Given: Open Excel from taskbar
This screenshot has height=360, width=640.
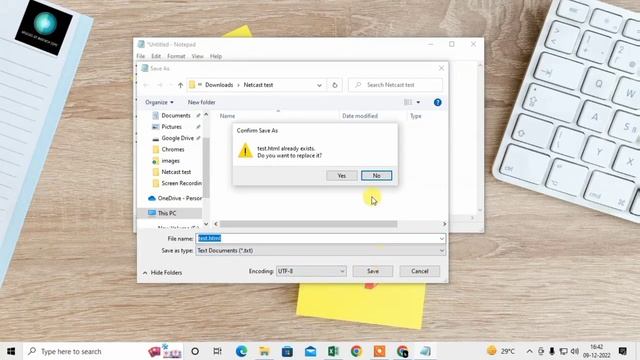Looking at the screenshot, I should 333,351.
